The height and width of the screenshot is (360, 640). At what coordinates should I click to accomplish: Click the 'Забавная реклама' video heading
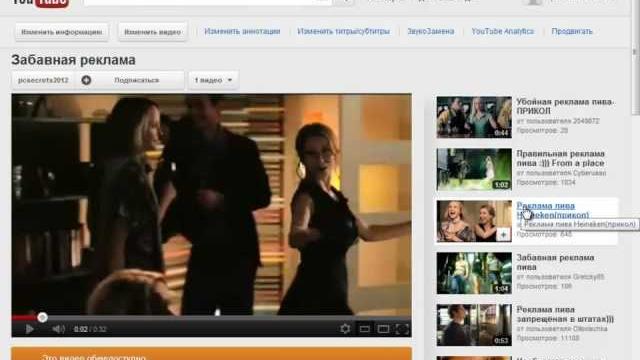73,60
